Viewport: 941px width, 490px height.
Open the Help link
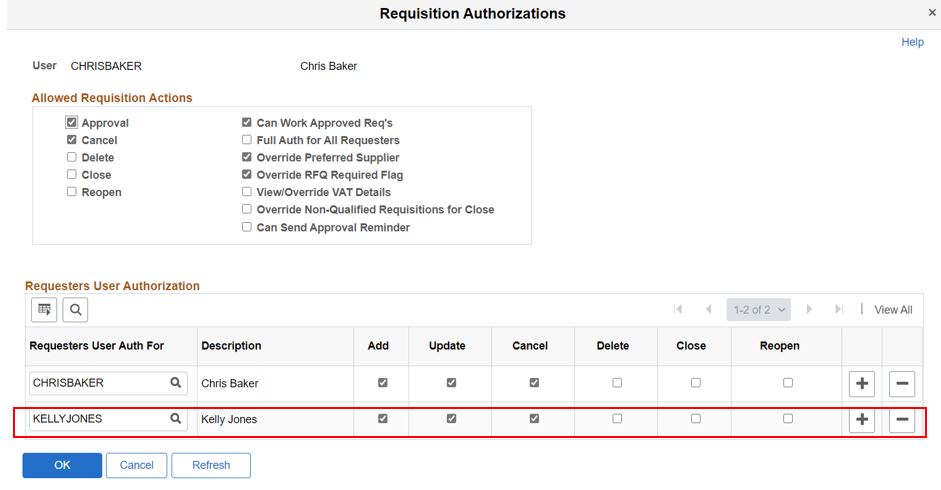(x=912, y=42)
